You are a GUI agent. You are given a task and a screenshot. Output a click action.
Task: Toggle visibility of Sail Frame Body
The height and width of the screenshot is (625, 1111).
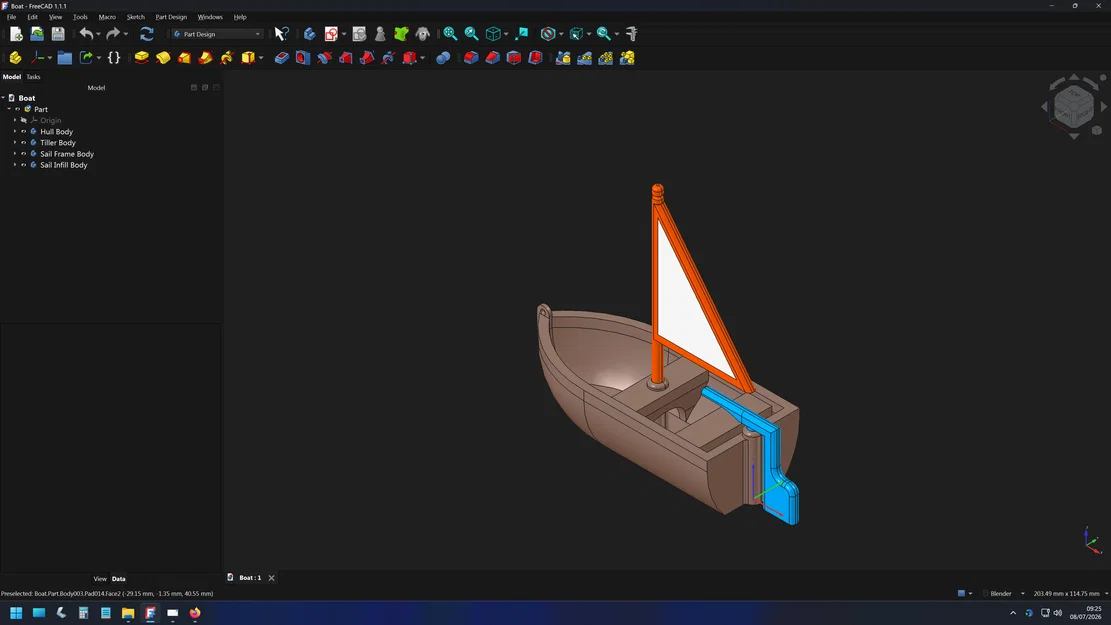[23, 154]
